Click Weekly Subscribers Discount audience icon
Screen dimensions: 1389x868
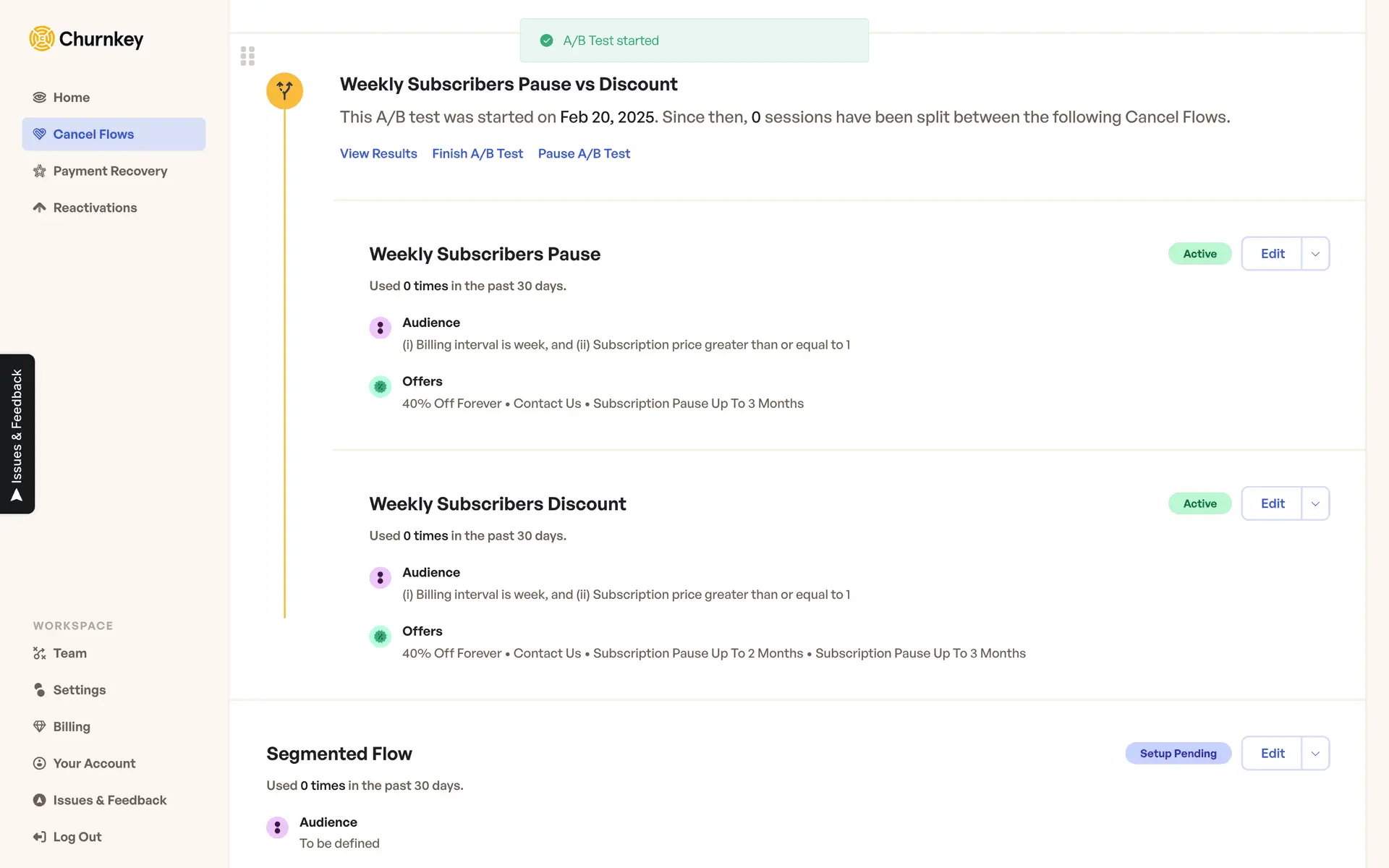point(380,577)
